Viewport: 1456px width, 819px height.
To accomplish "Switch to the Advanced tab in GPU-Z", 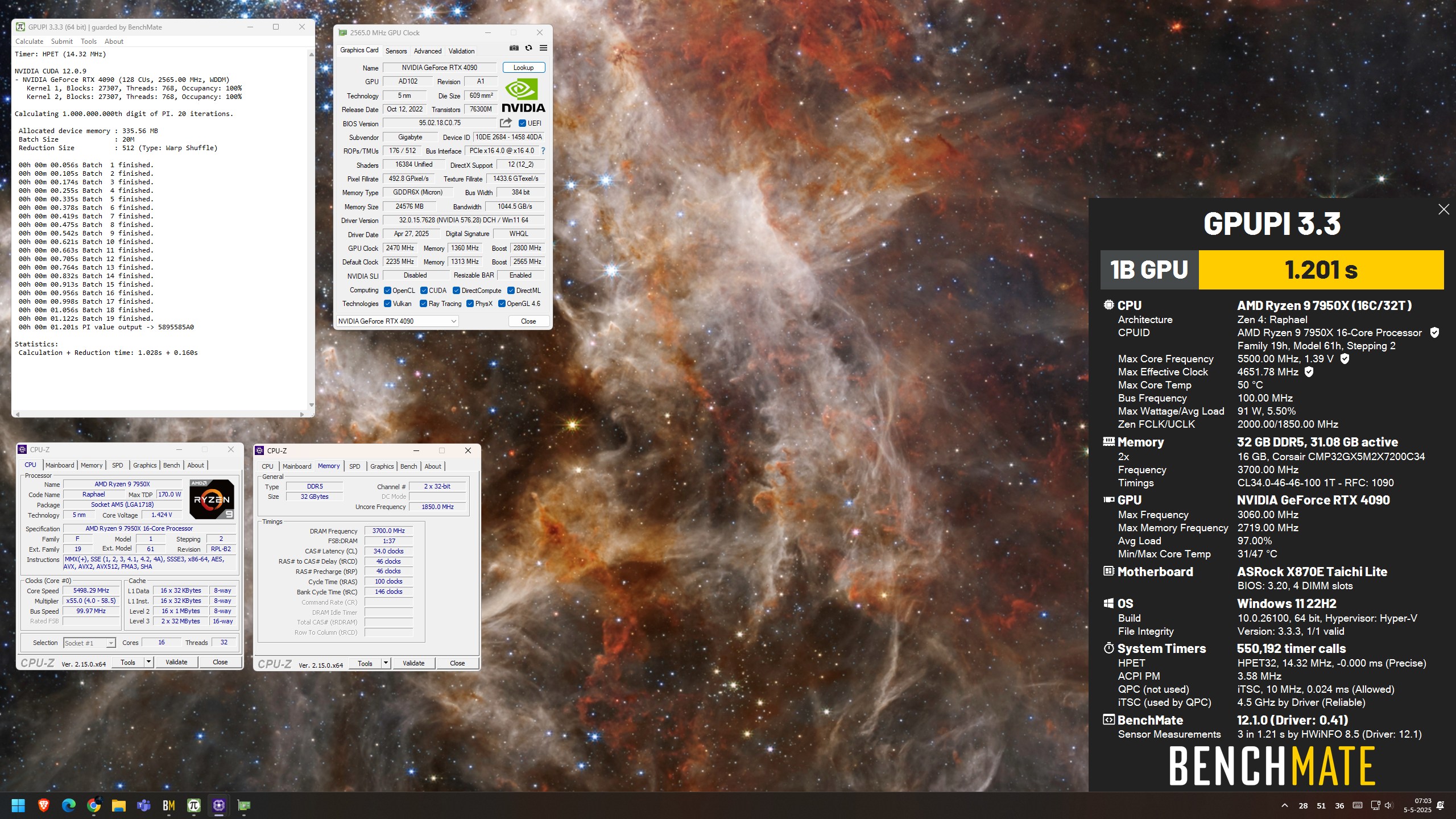I will (x=428, y=51).
